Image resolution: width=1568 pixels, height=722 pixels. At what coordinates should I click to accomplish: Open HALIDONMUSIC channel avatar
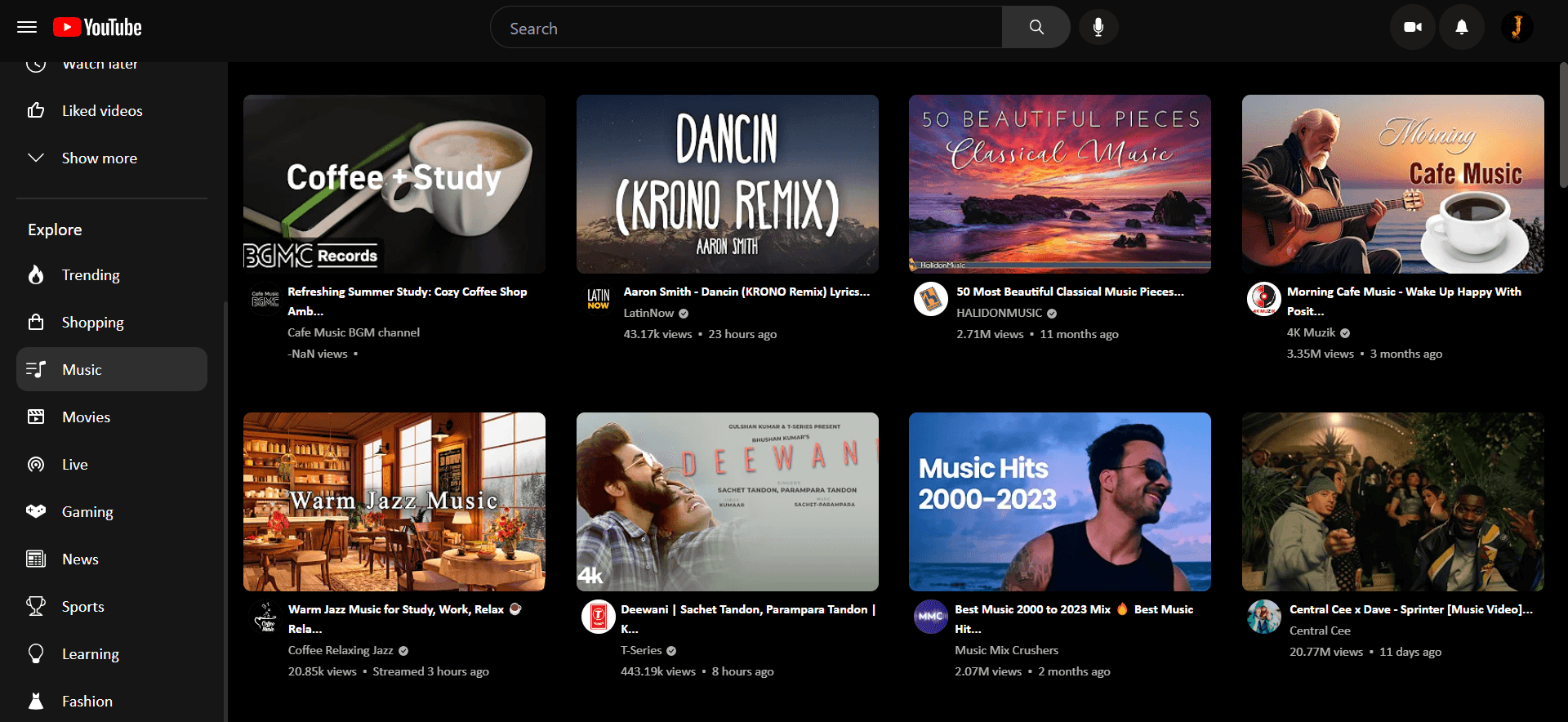[x=930, y=299]
